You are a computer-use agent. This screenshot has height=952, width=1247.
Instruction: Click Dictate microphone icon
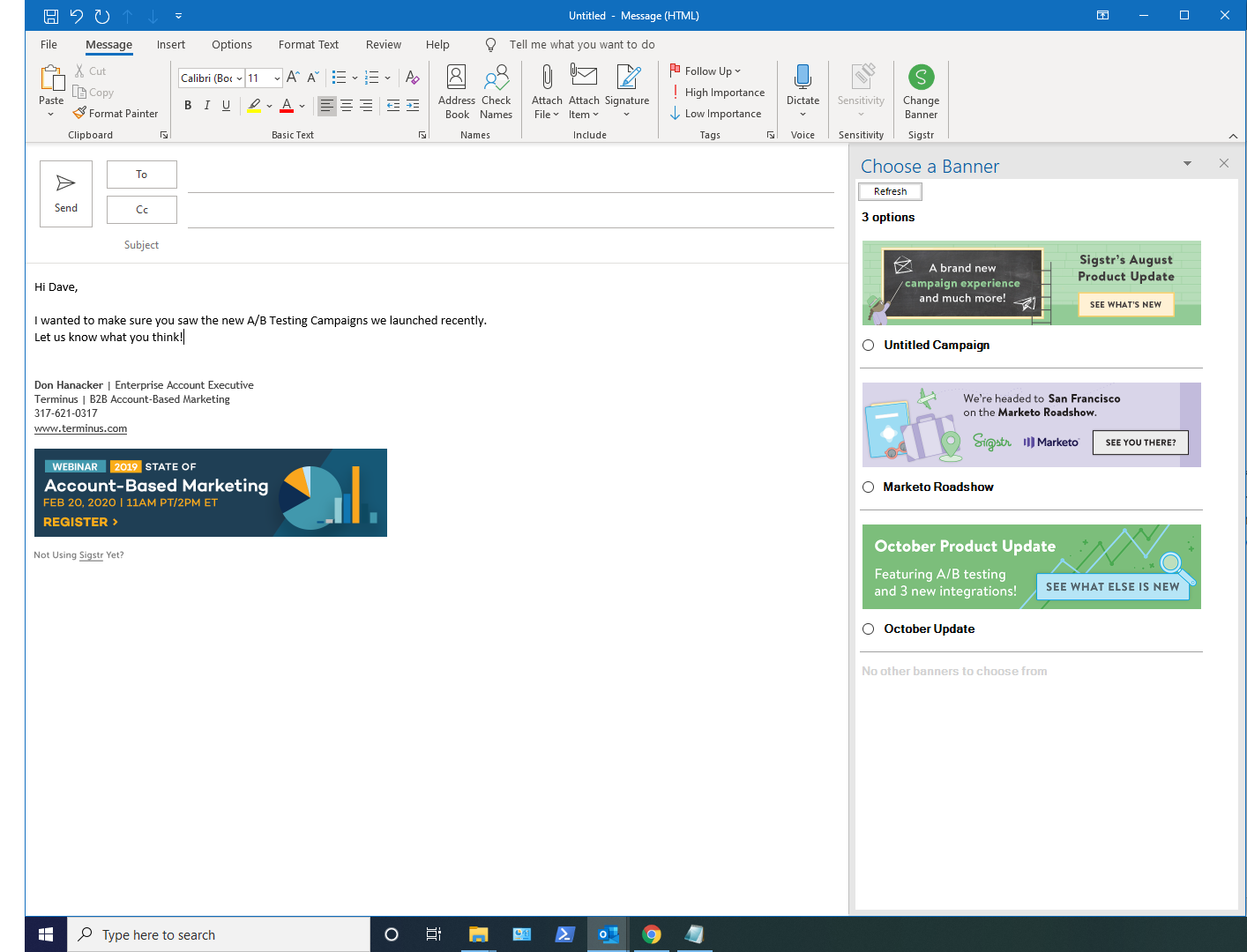pyautogui.click(x=803, y=78)
